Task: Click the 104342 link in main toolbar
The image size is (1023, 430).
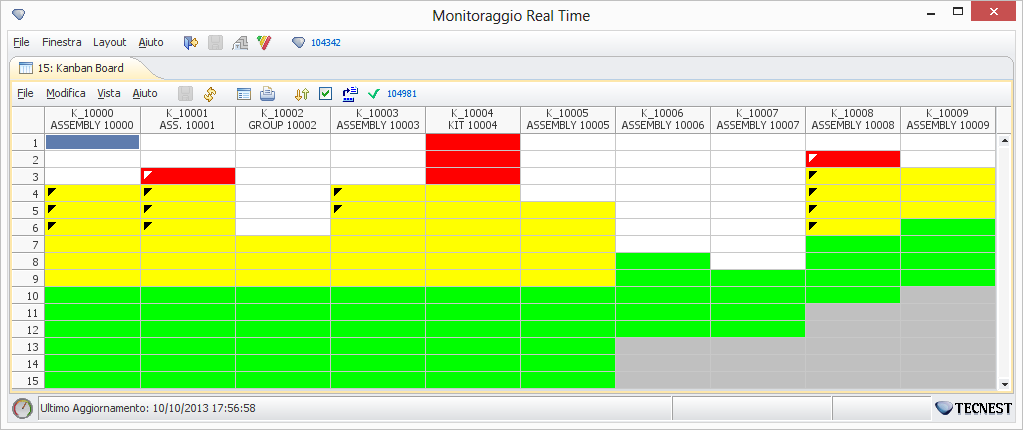Action: click(x=326, y=43)
